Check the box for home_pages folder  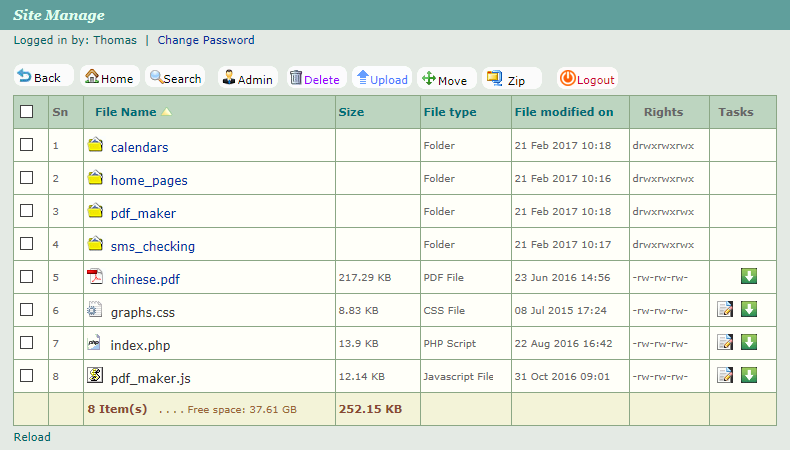click(x=27, y=178)
